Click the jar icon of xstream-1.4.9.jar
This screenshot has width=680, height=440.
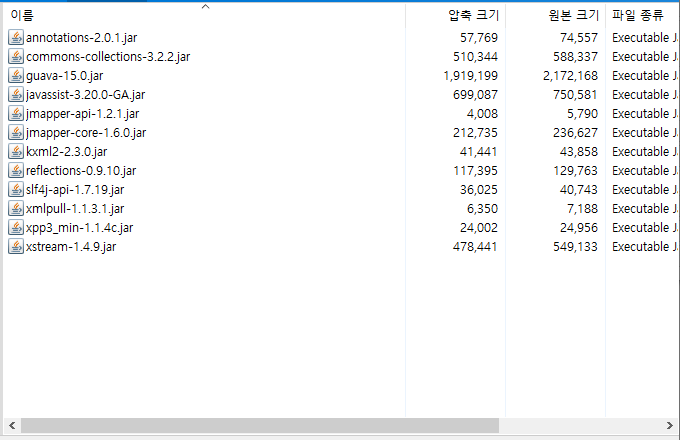click(x=16, y=247)
